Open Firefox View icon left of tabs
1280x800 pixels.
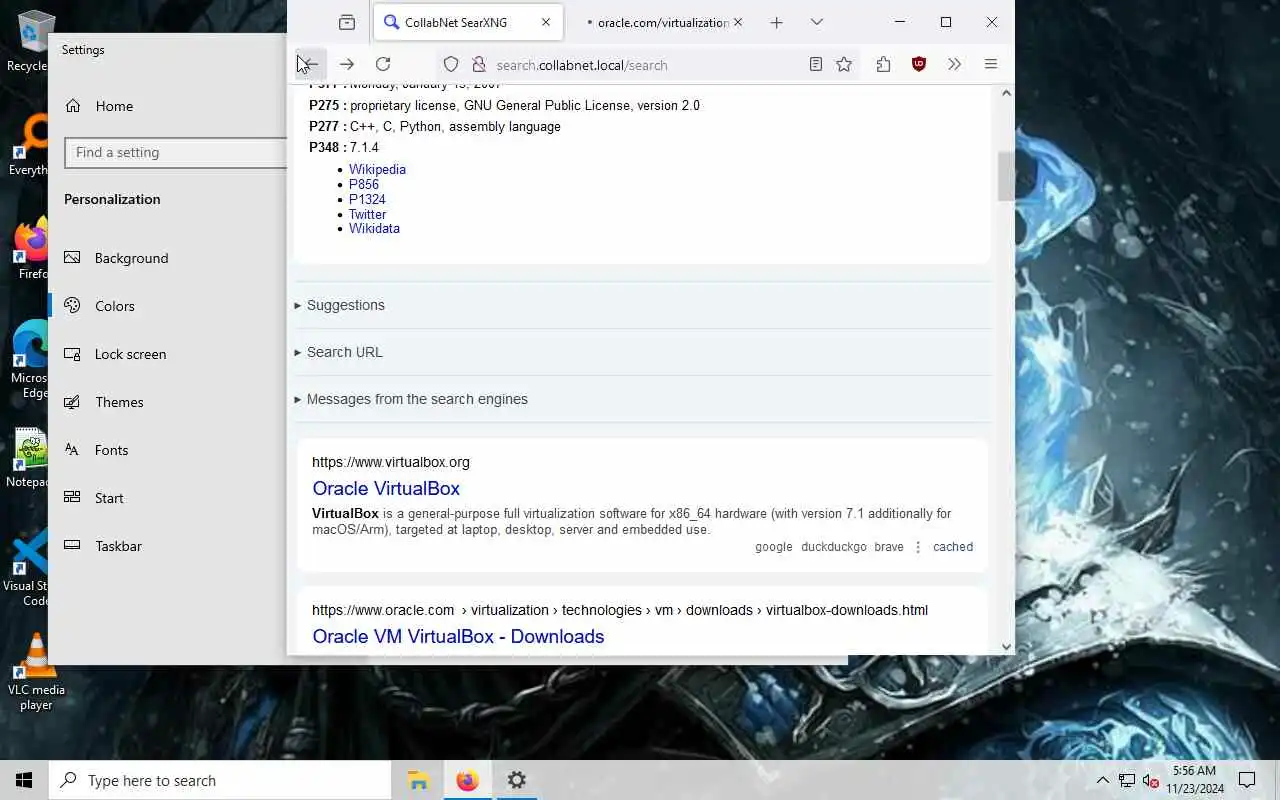point(347,22)
